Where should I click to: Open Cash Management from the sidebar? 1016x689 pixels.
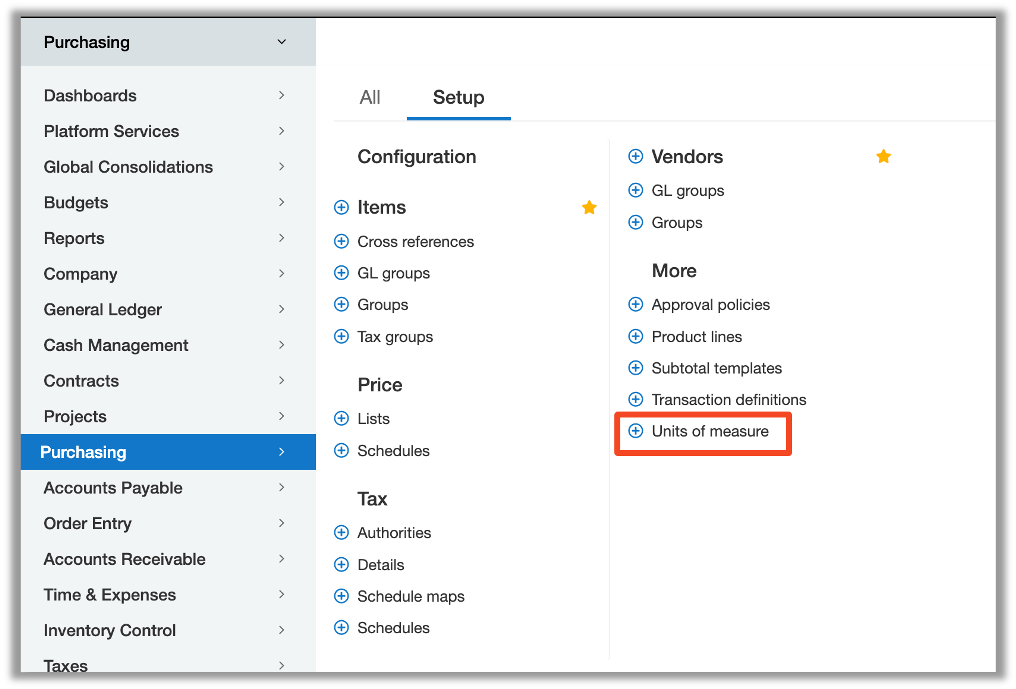(x=116, y=346)
